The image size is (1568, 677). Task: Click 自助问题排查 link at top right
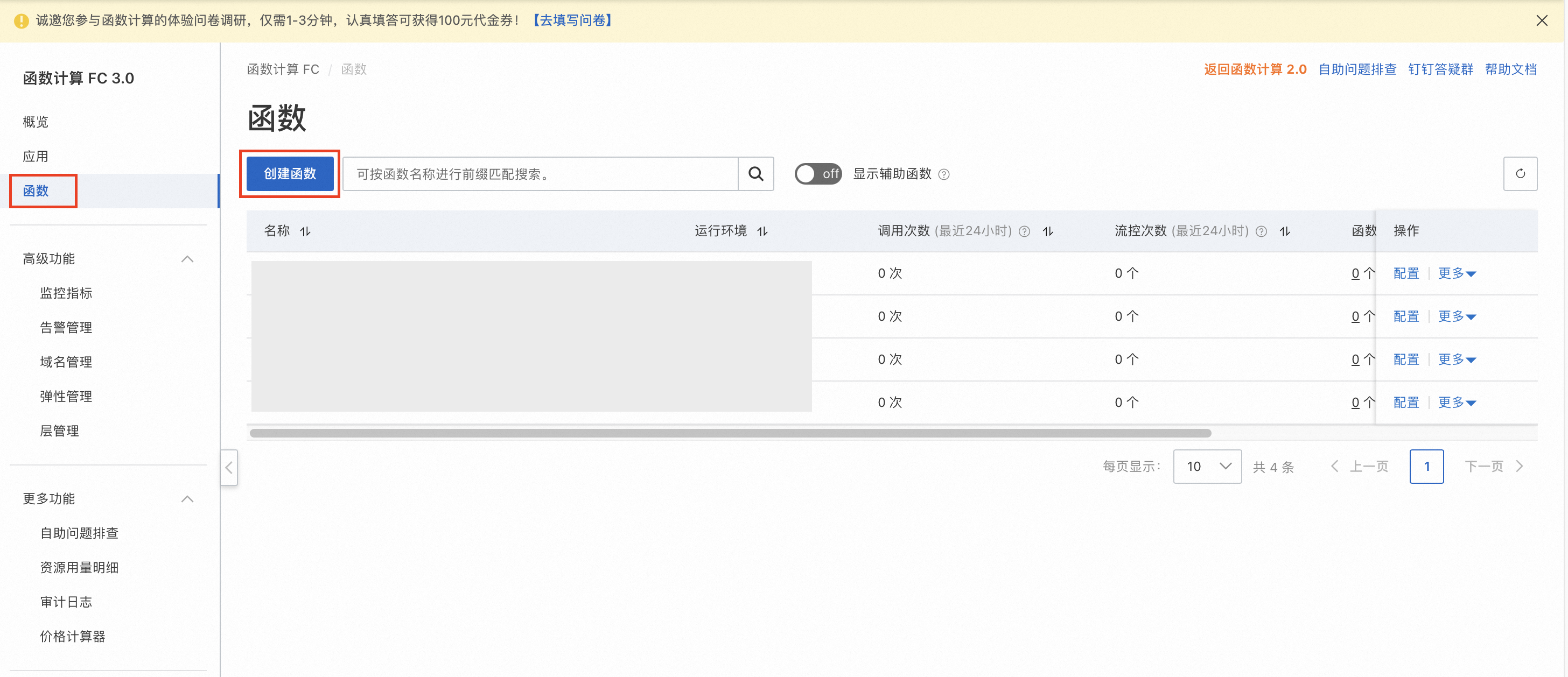1357,69
